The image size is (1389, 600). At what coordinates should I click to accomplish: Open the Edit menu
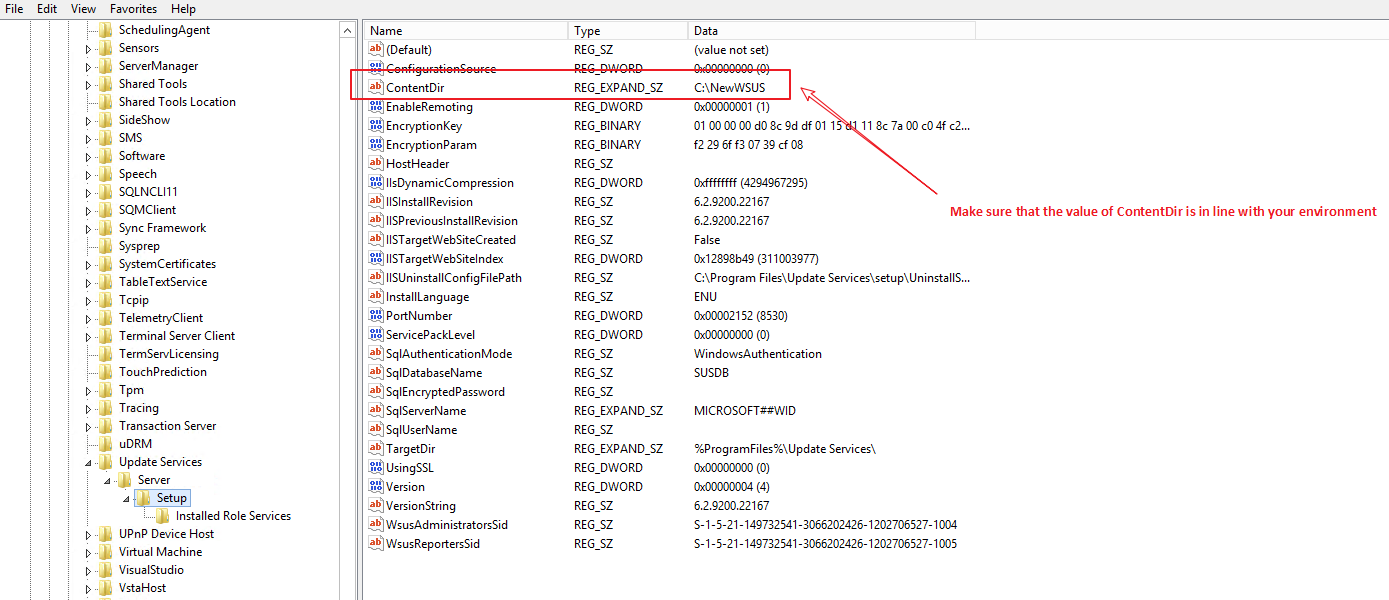[47, 9]
